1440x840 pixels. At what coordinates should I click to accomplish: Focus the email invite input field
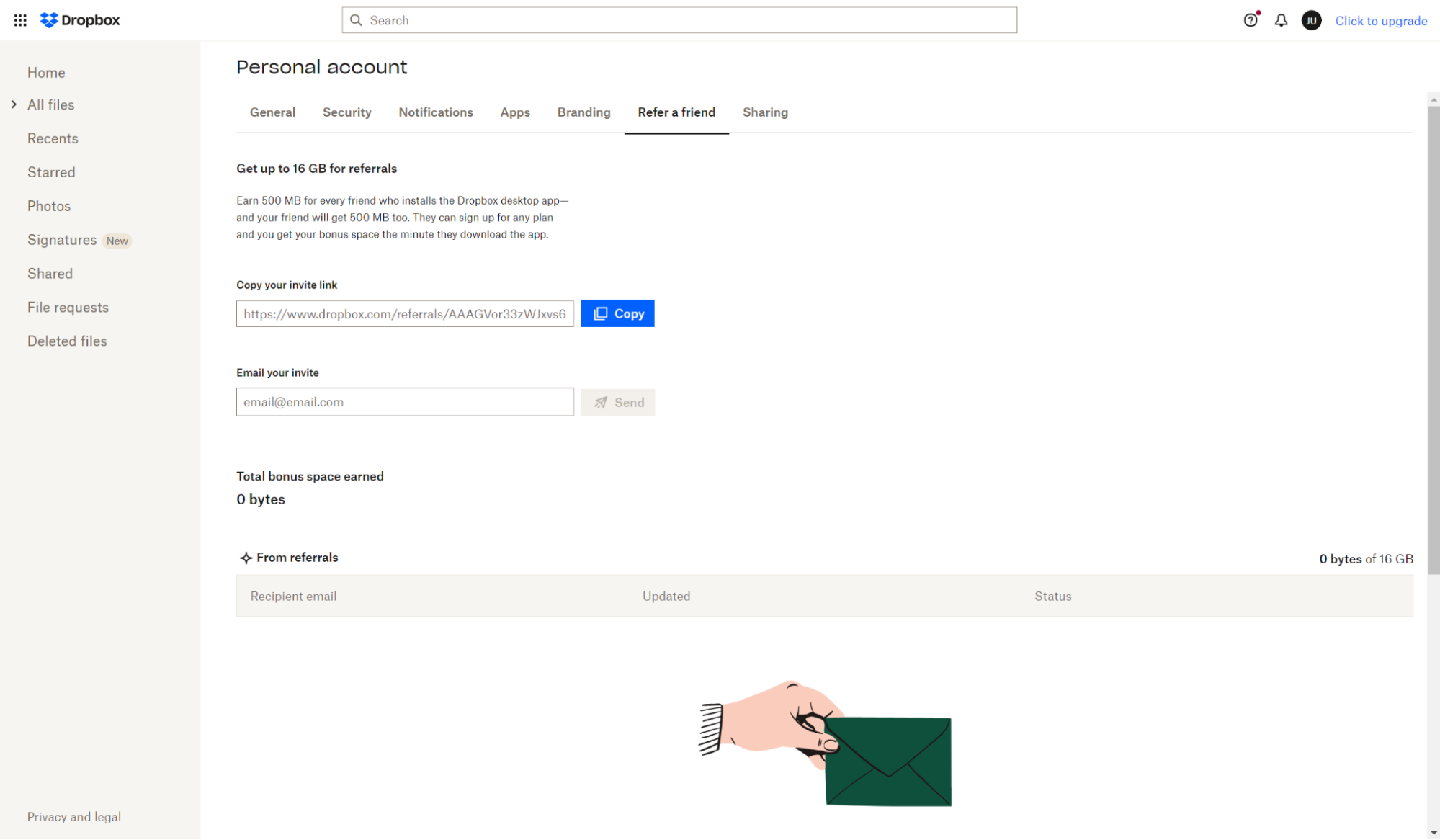pos(405,402)
